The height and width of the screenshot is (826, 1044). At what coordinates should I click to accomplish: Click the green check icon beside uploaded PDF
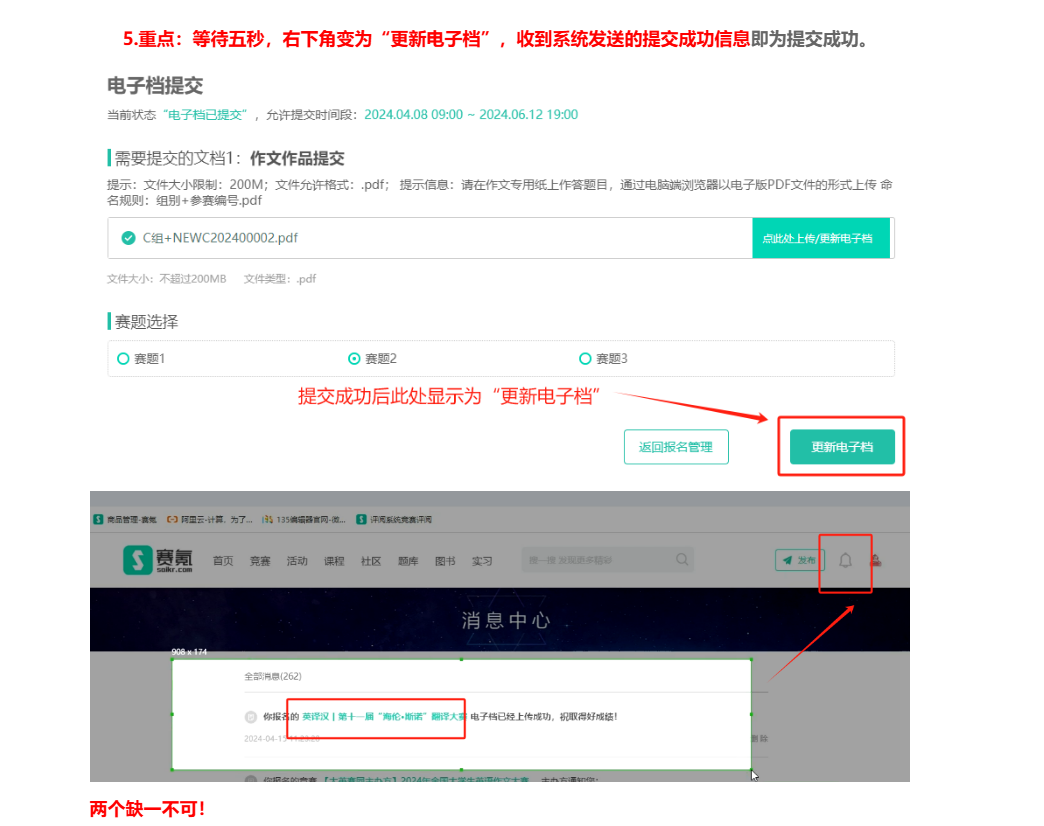click(x=128, y=238)
